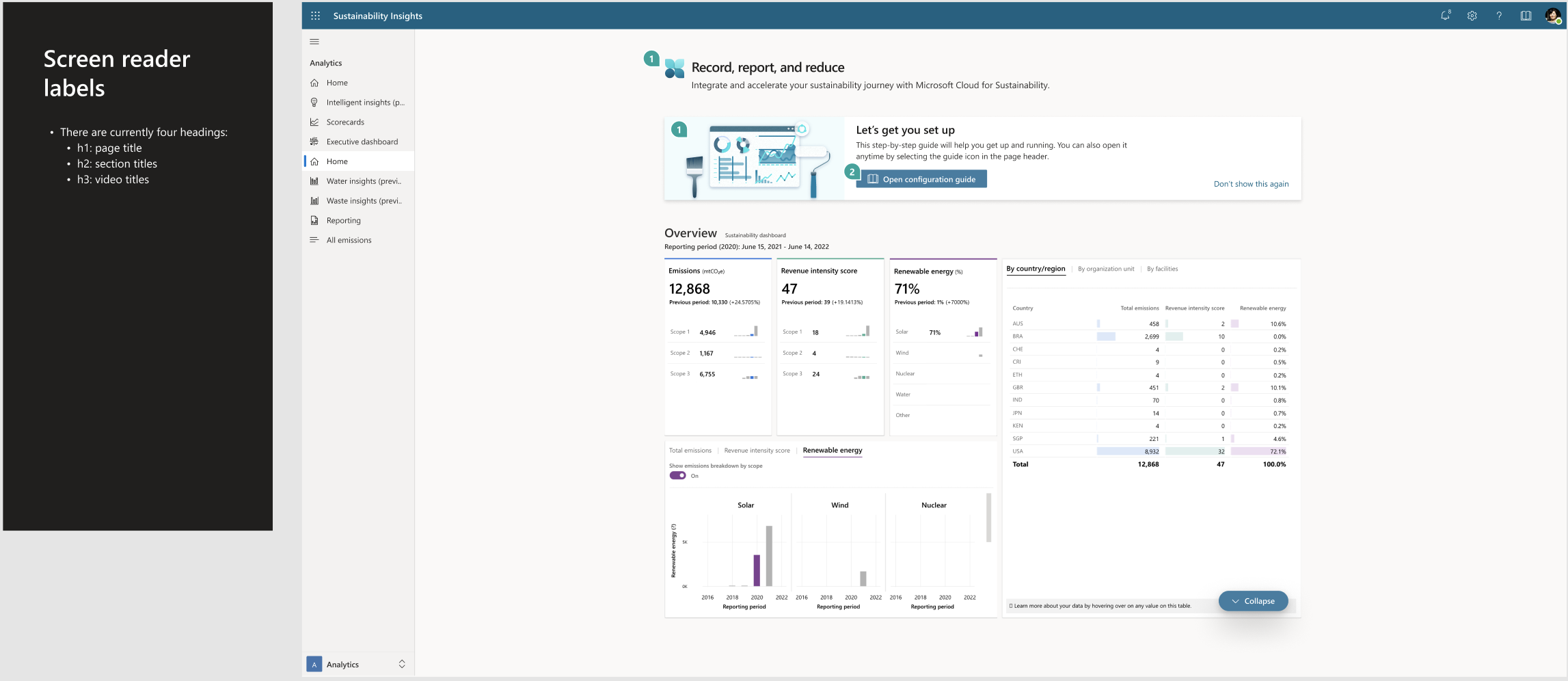Screen dimensions: 1568x681
Task: Collapse the overview with Collapse button
Action: pyautogui.click(x=1254, y=601)
